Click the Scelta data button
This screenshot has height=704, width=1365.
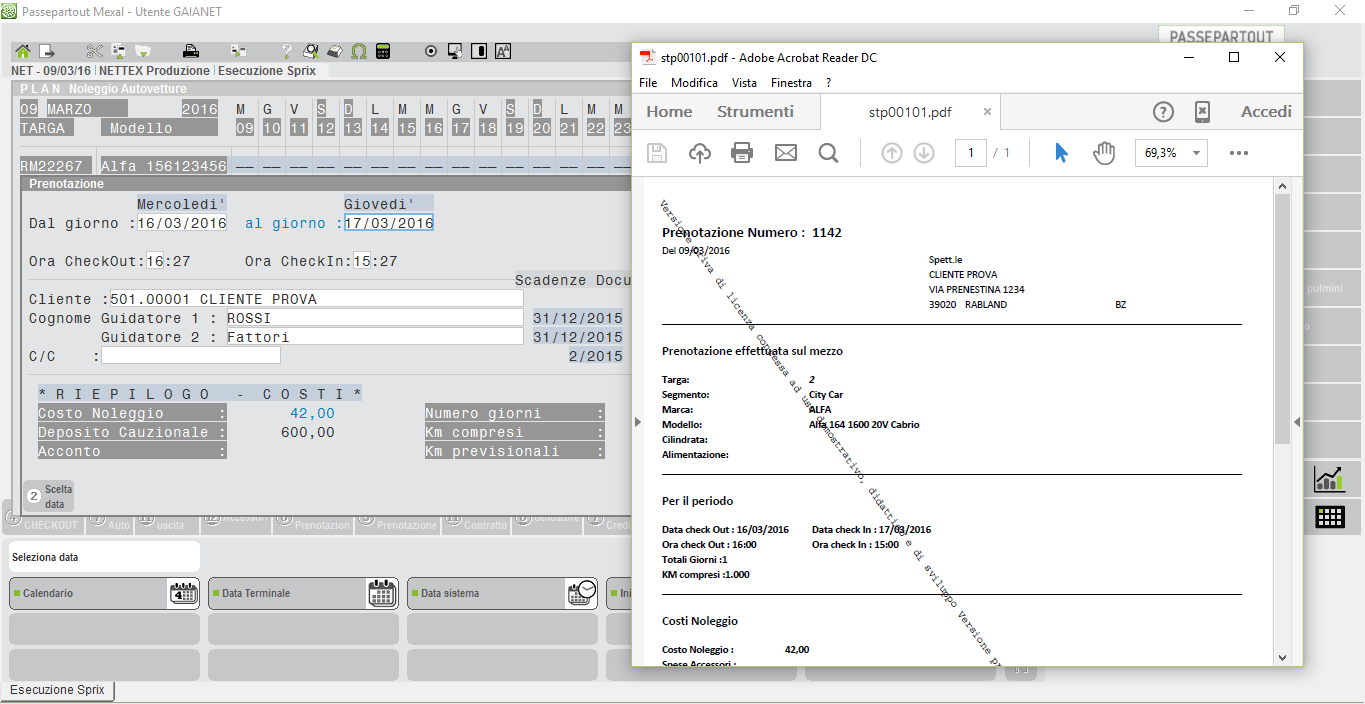(x=49, y=497)
